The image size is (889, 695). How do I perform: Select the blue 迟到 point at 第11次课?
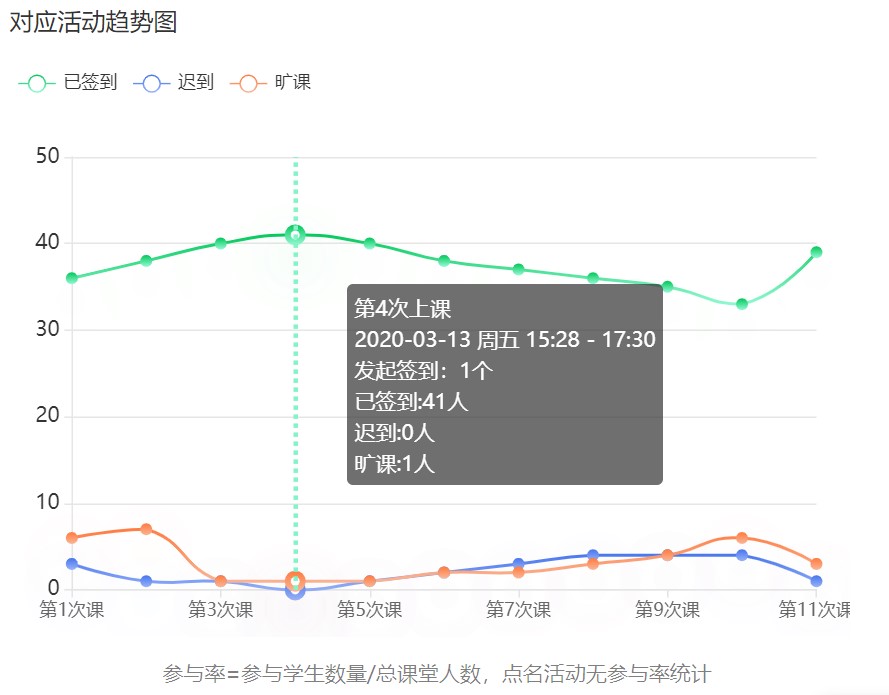point(816,581)
